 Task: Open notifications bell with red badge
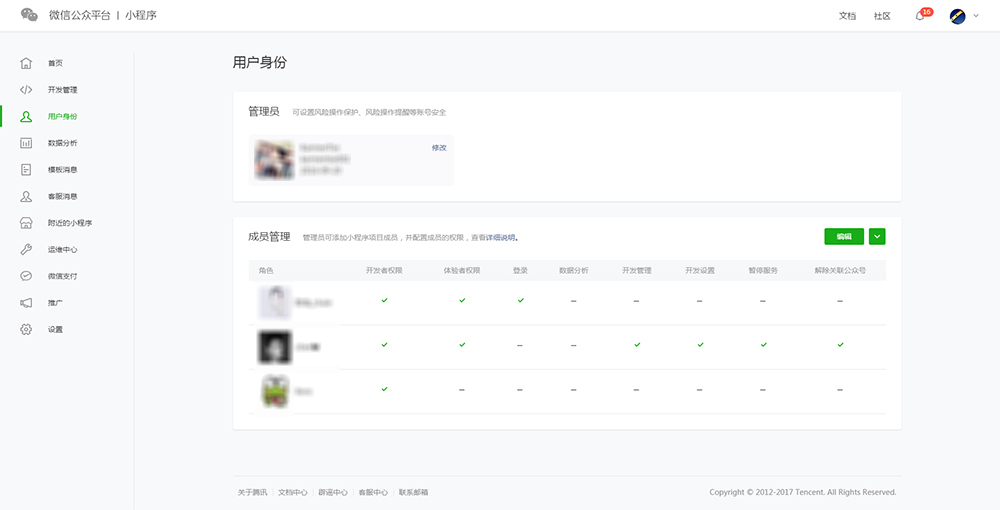920,16
